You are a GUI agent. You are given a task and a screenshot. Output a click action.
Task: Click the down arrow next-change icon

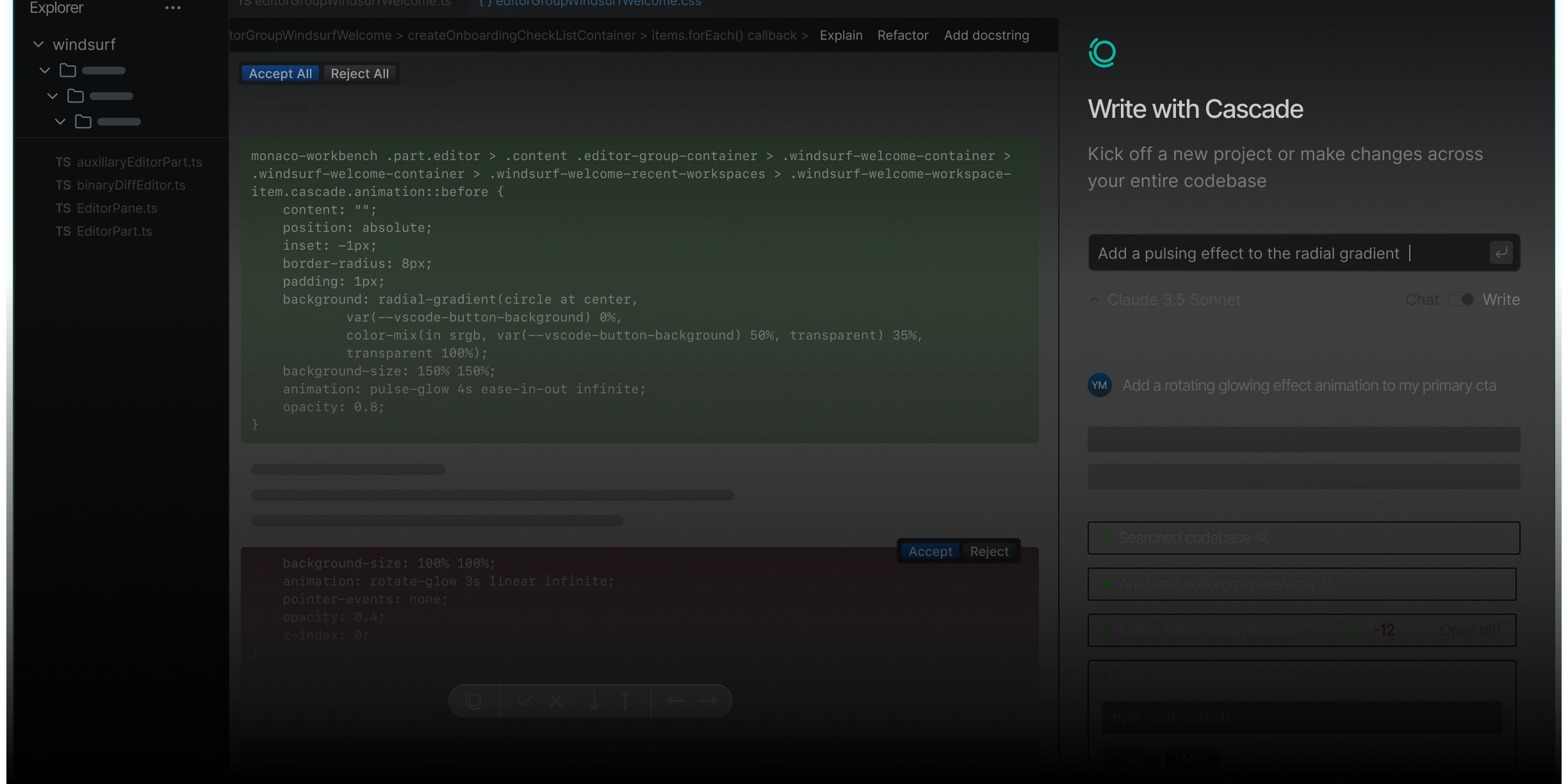pos(594,701)
